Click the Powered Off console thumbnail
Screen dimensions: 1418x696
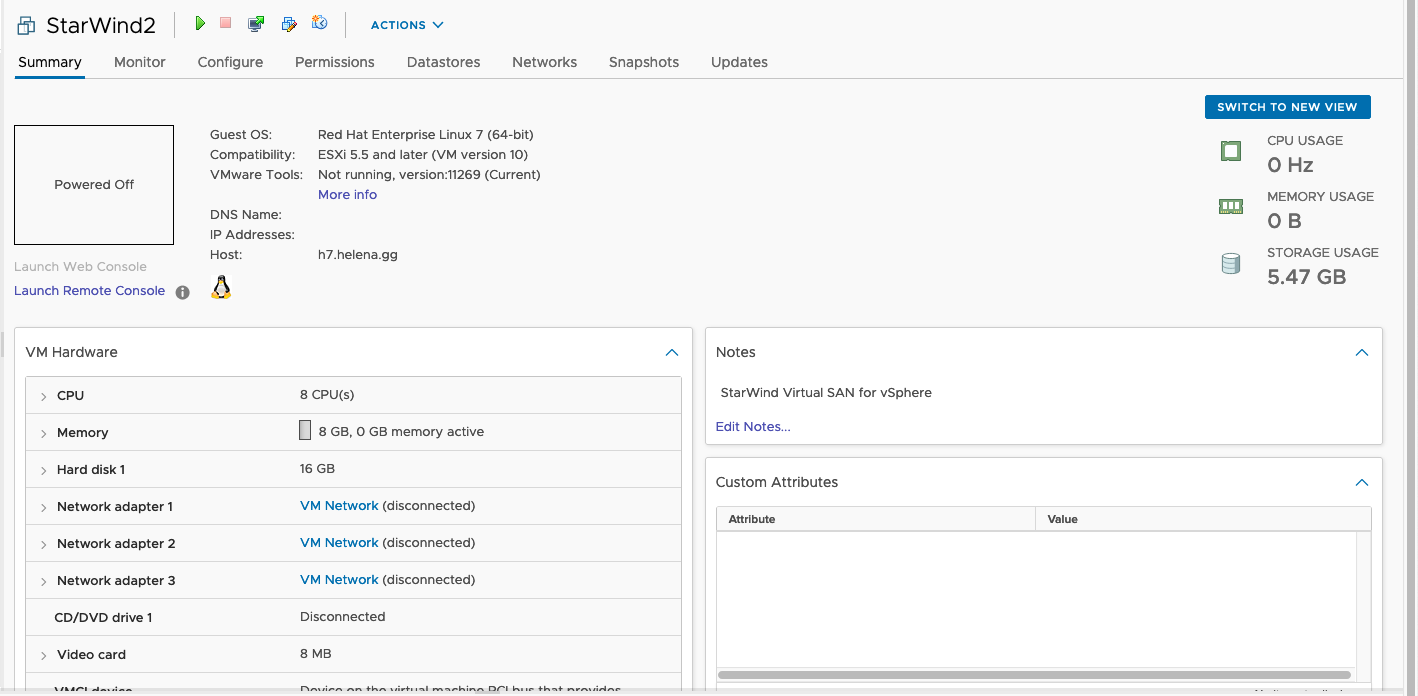94,185
